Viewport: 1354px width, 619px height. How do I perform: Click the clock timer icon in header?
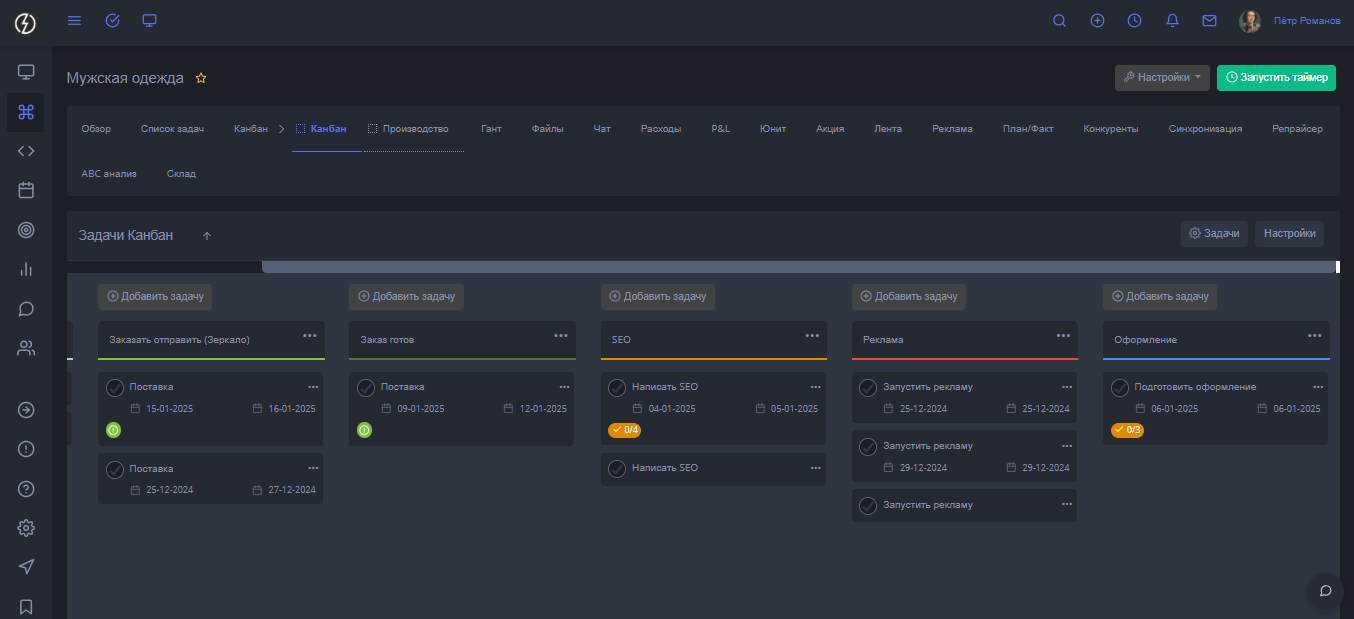(x=1134, y=20)
